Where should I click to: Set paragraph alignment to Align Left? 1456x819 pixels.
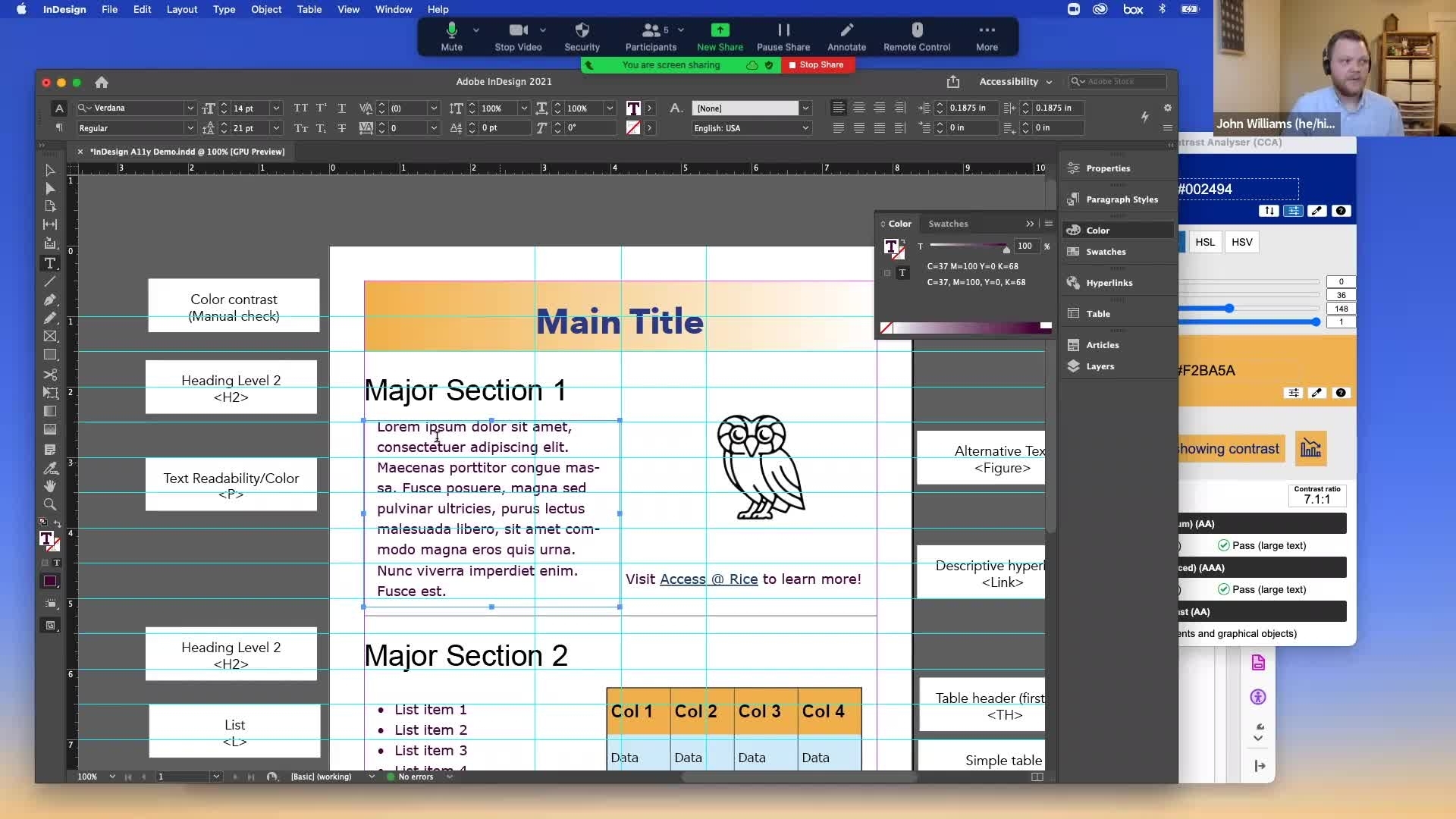(838, 108)
